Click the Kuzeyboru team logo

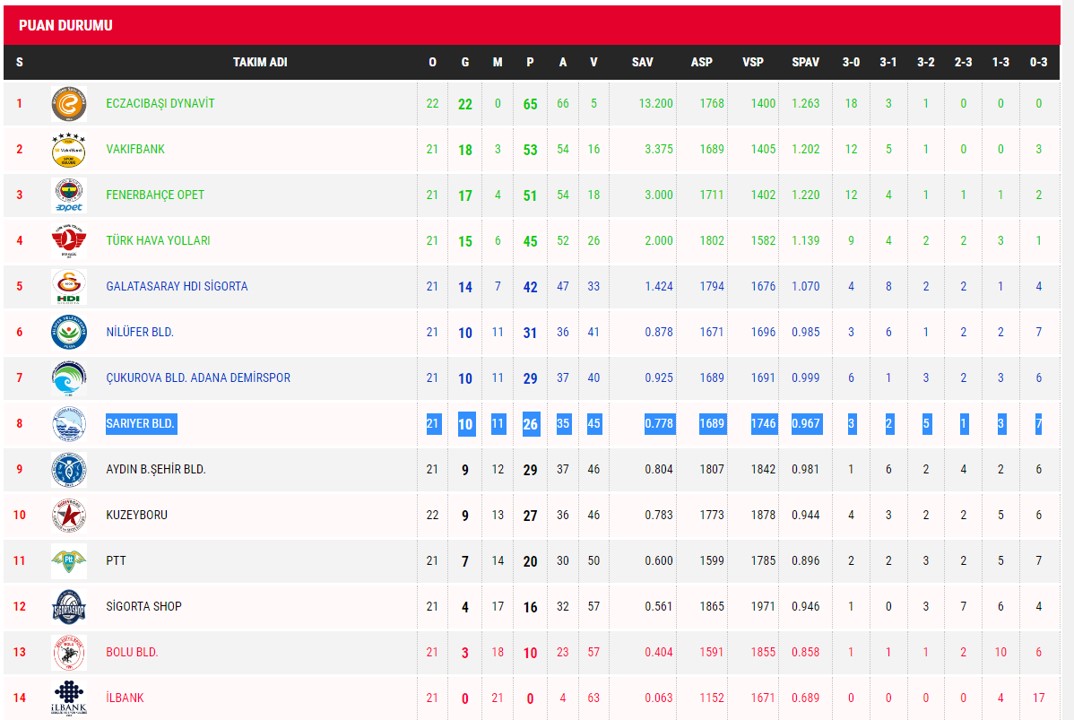[68, 515]
